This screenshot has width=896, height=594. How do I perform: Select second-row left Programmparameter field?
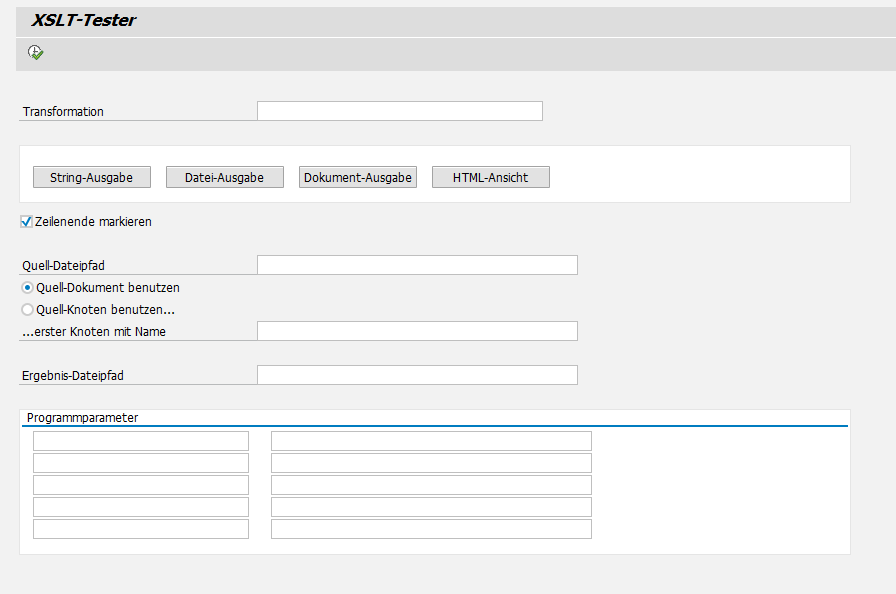(x=141, y=463)
